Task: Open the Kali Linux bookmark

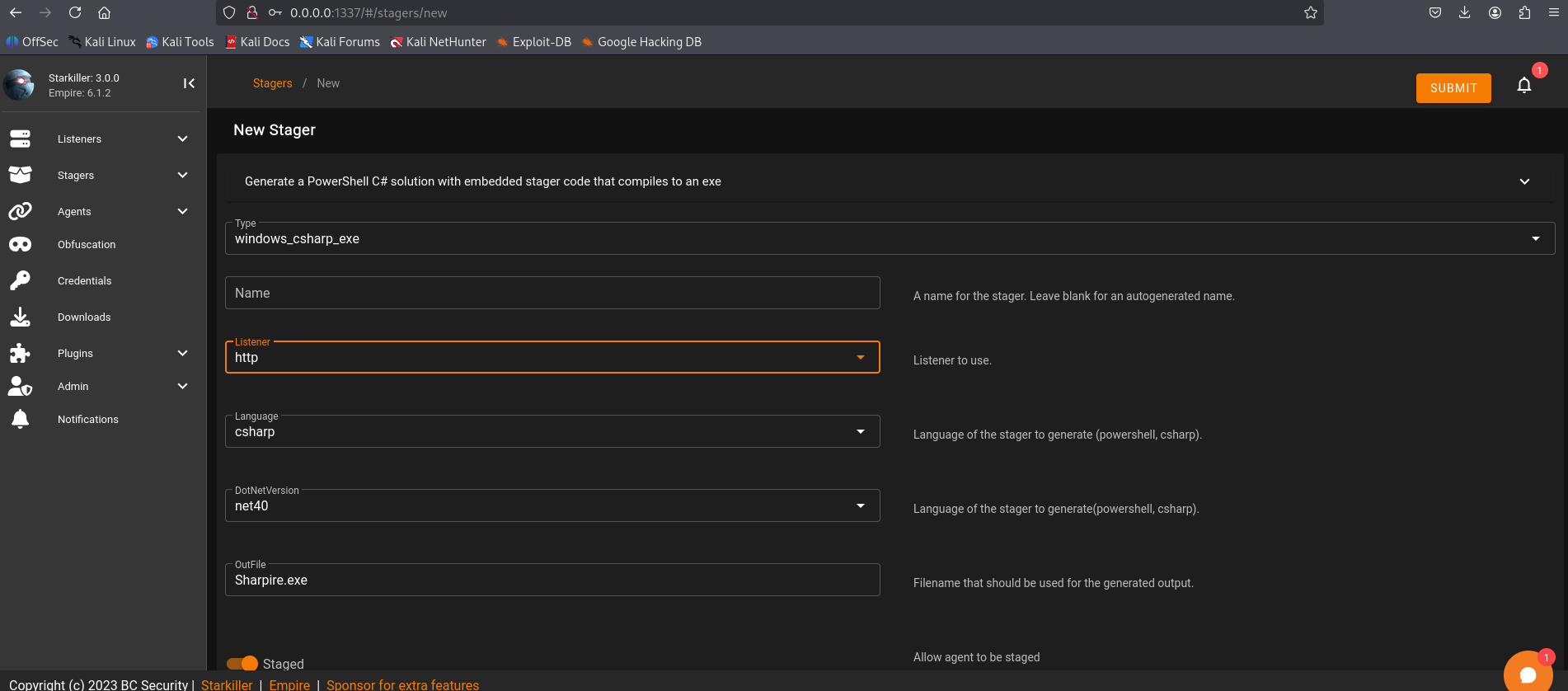Action: pyautogui.click(x=102, y=42)
